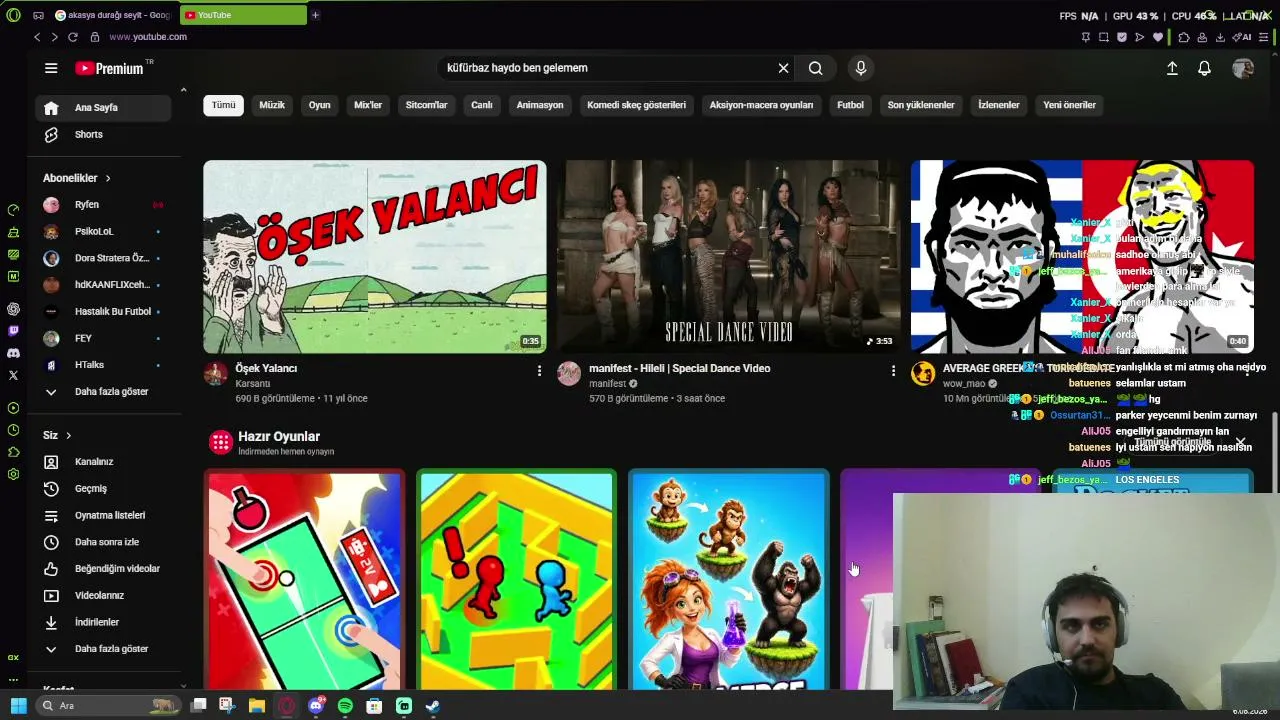Open history clock in the Opera GX sidebar
Viewport: 1280px width, 720px height.
(x=13, y=430)
